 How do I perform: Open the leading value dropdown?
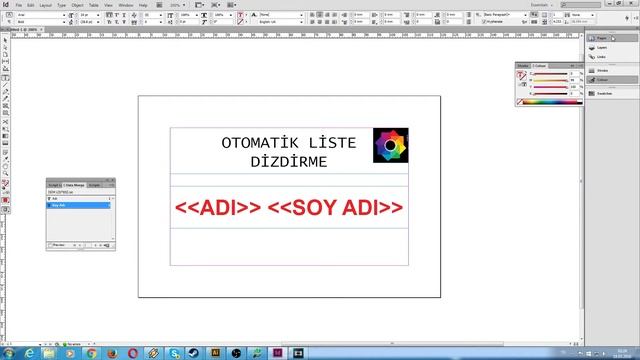[98, 22]
